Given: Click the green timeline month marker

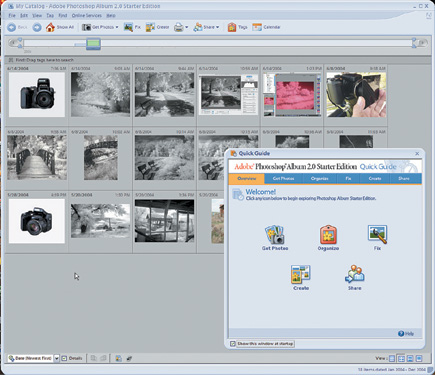Looking at the screenshot, I should tap(93, 44).
